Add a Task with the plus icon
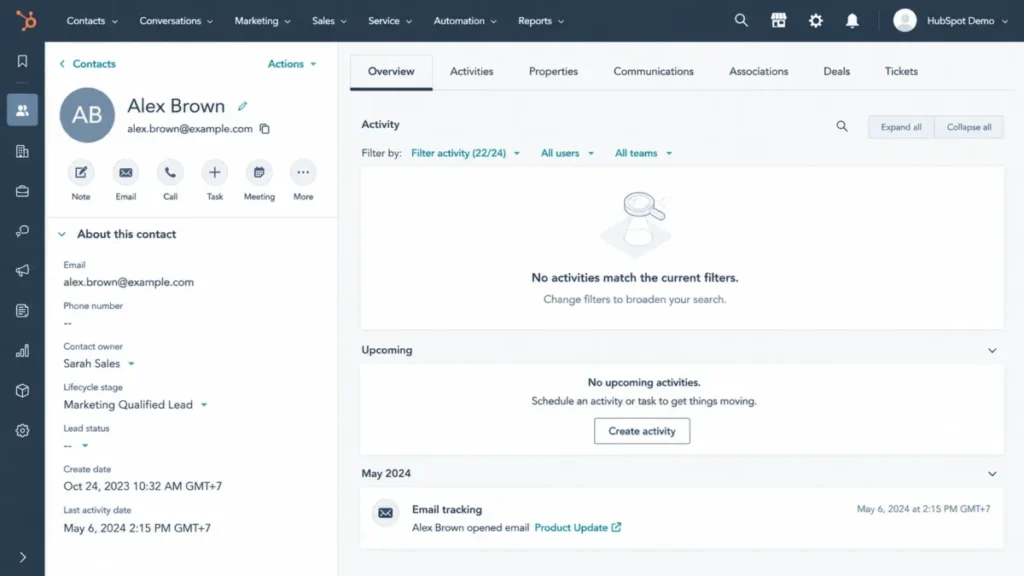The image size is (1024, 576). (x=214, y=172)
